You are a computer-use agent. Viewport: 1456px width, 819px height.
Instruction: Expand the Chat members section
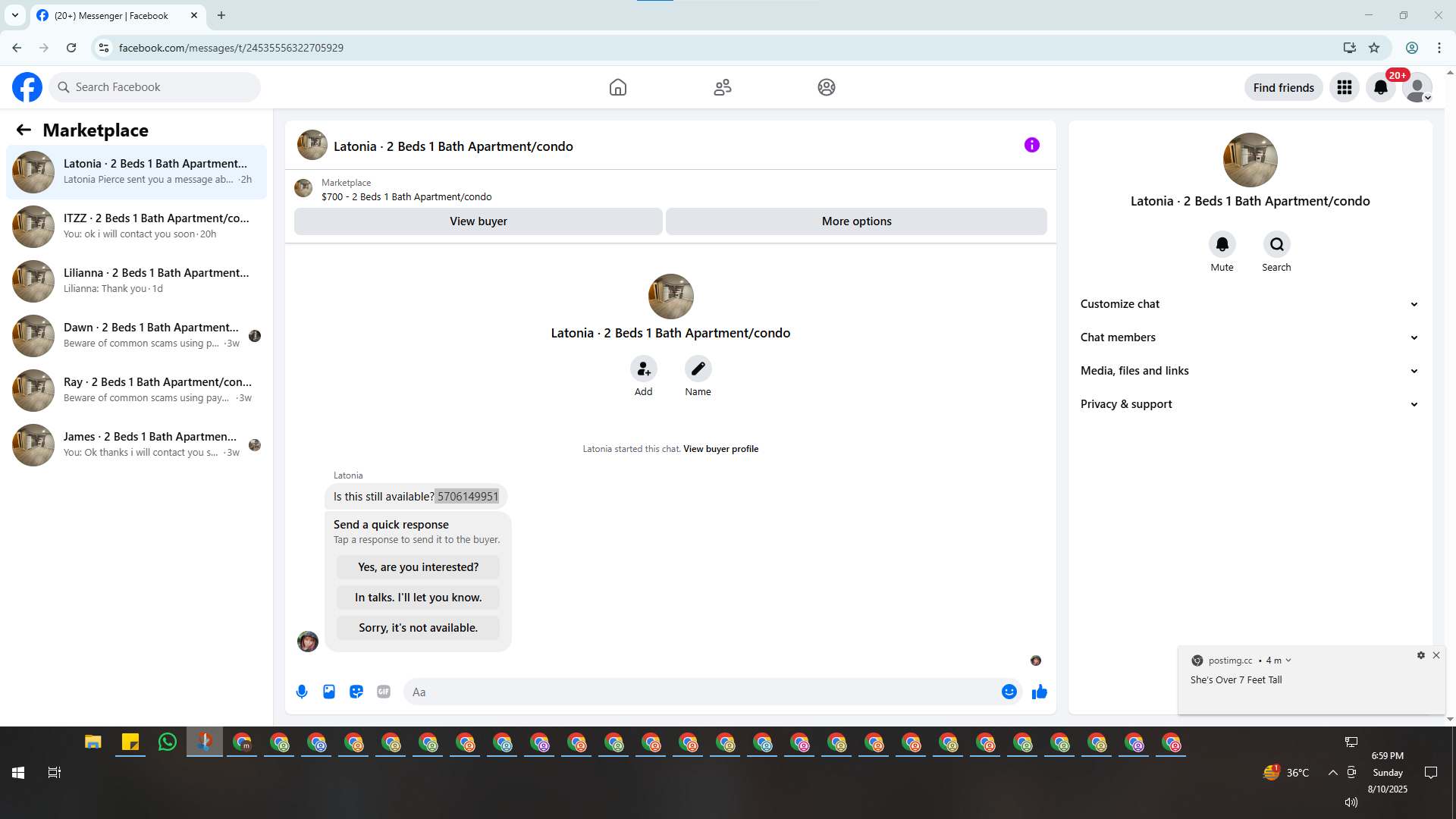1248,337
